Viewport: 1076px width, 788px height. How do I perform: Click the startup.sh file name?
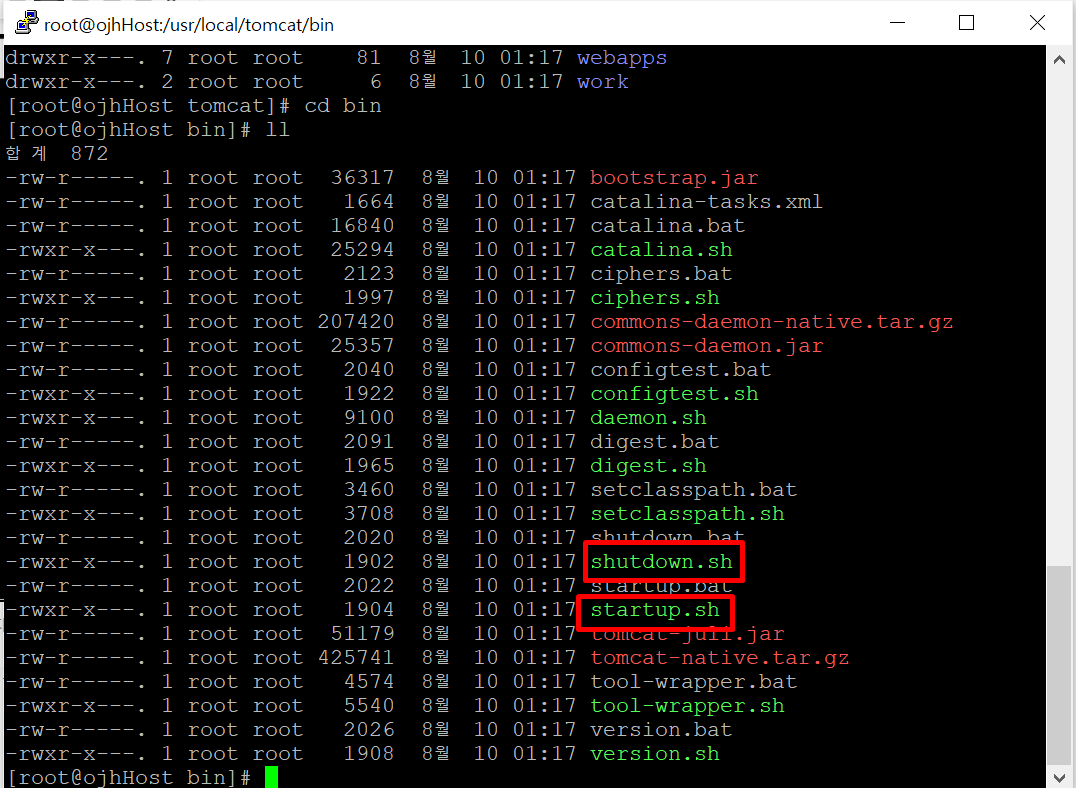655,610
